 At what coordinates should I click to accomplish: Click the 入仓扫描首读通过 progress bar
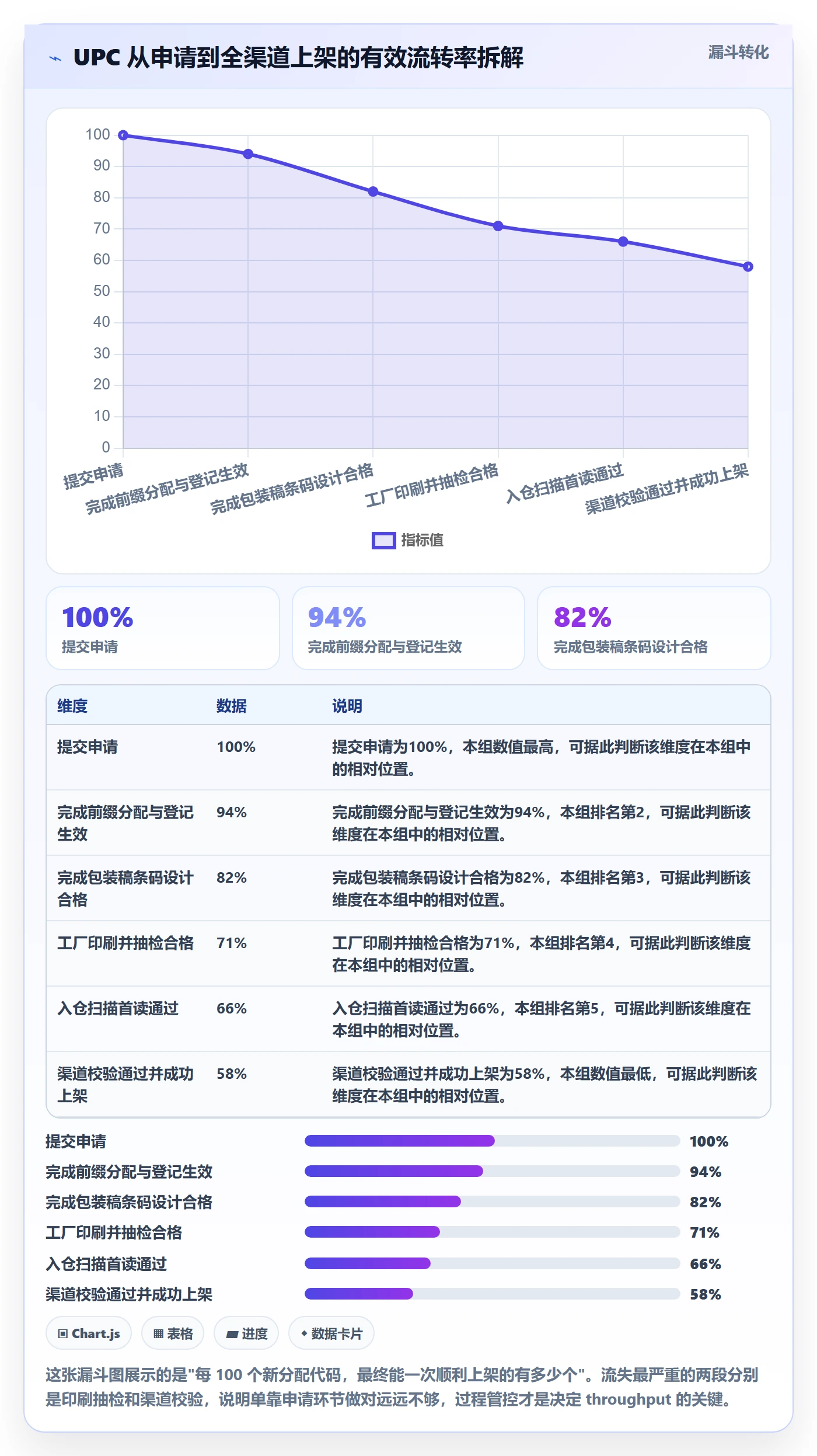click(493, 1263)
